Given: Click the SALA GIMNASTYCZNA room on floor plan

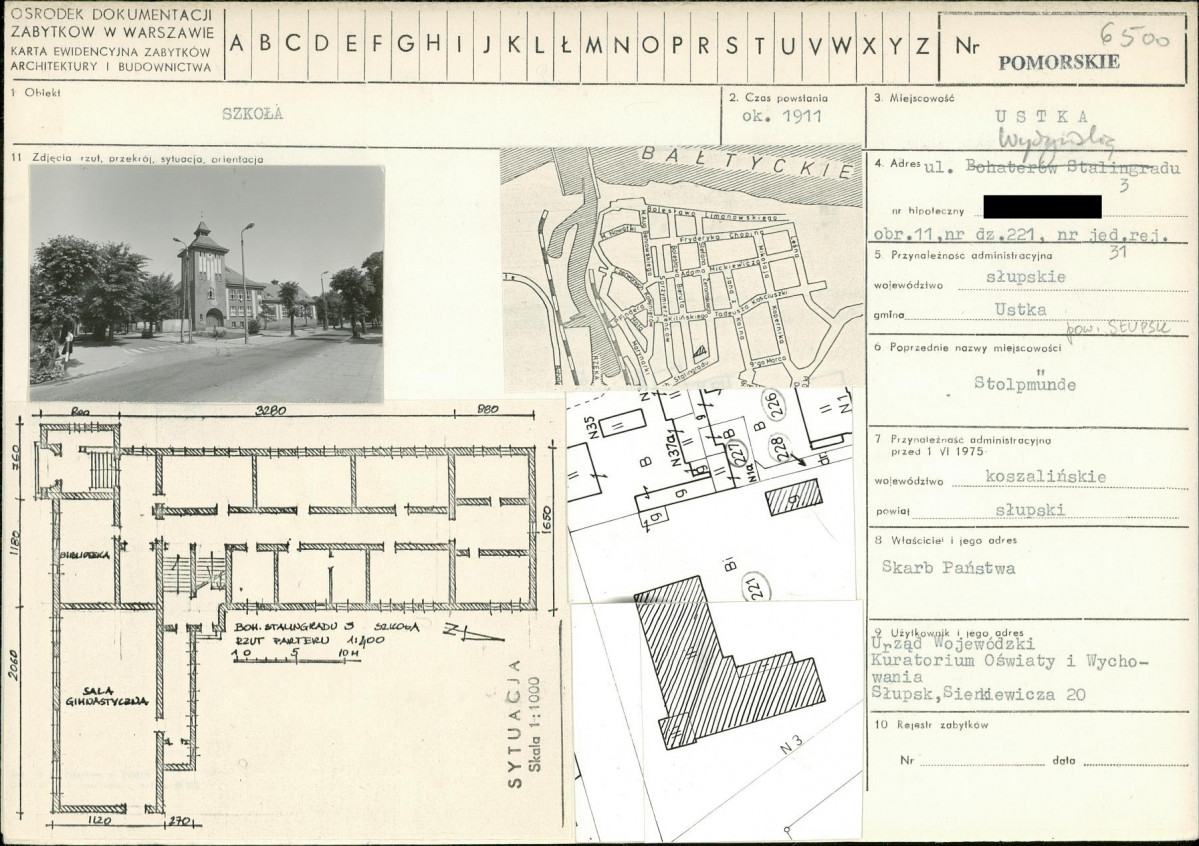Looking at the screenshot, I should pyautogui.click(x=106, y=696).
